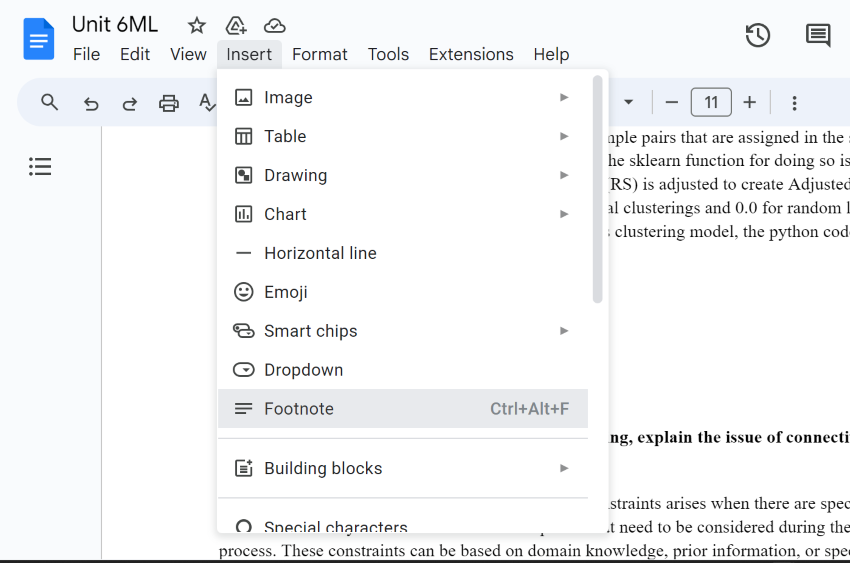The width and height of the screenshot is (850, 563).
Task: Show the document outline
Action: (x=40, y=166)
